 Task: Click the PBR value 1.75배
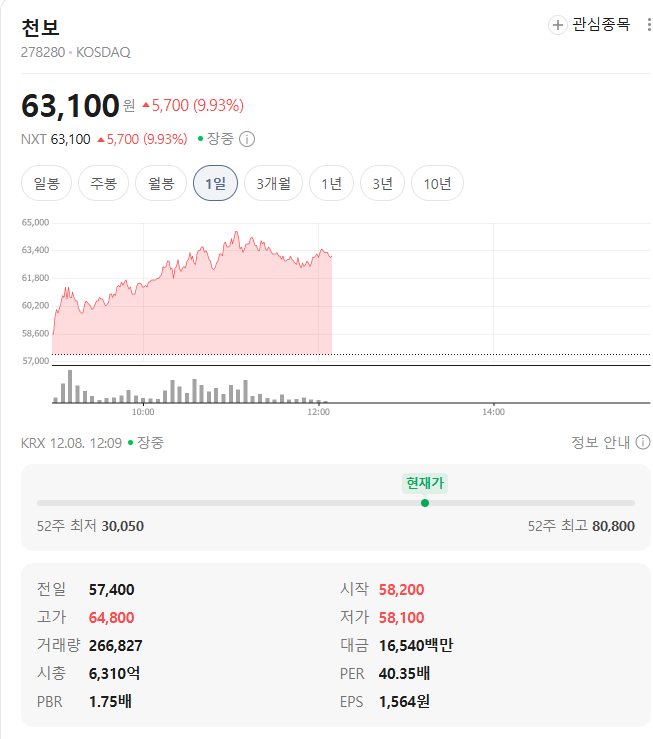pyautogui.click(x=110, y=701)
